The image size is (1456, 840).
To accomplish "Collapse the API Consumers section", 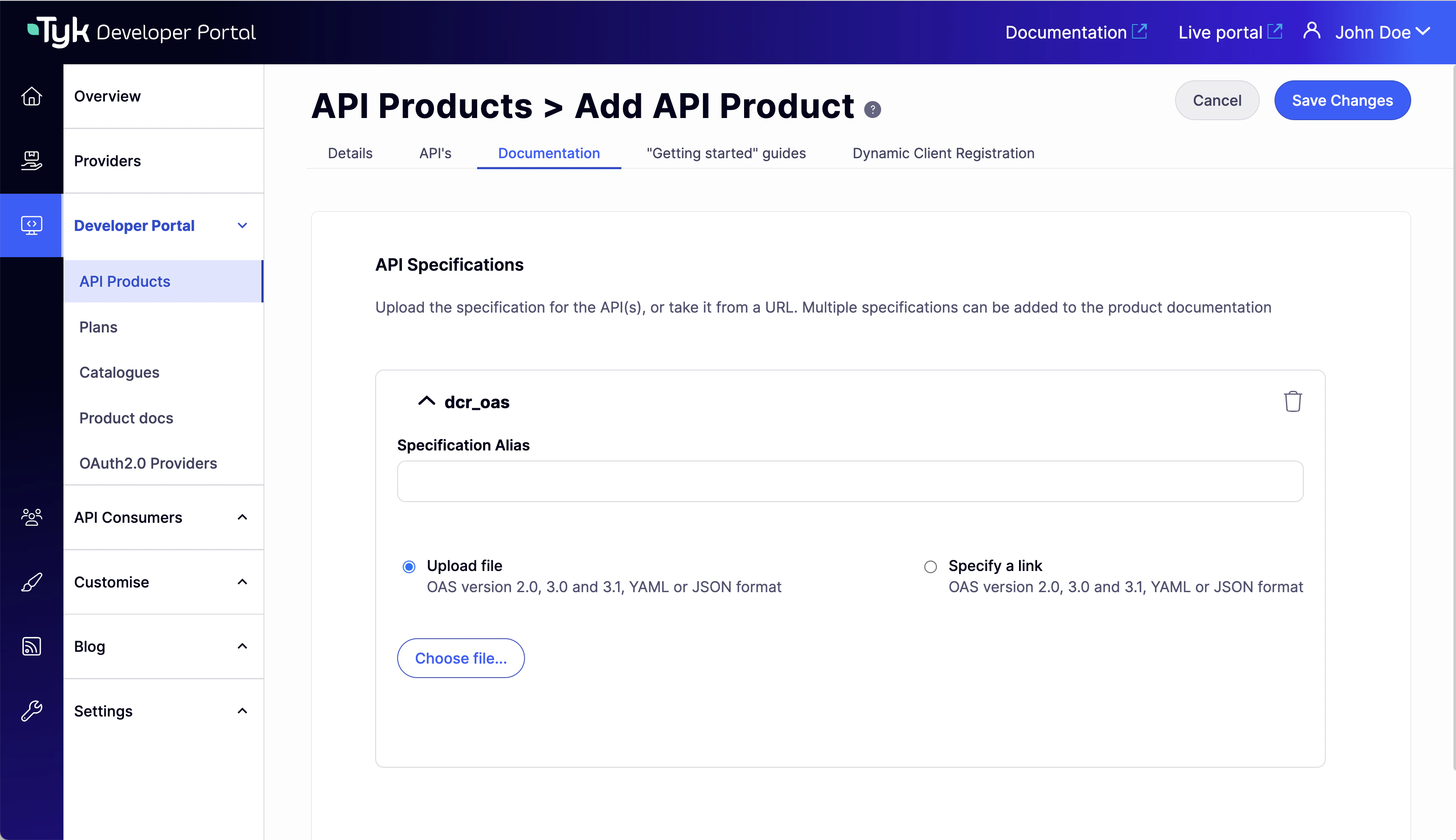I will 242,518.
